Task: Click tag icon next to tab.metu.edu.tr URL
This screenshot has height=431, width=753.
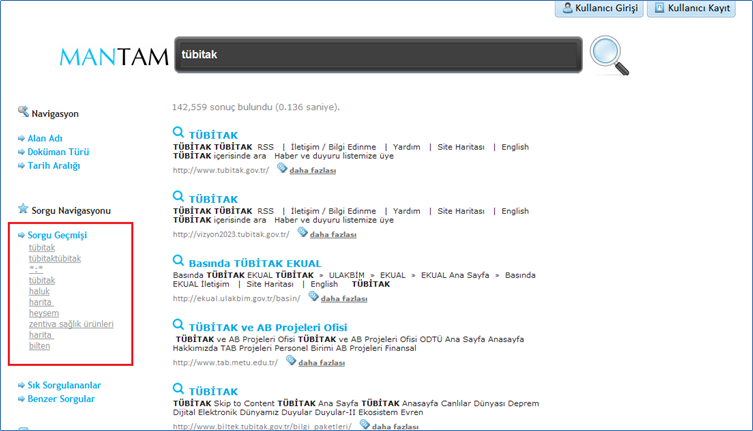Action: (x=291, y=360)
